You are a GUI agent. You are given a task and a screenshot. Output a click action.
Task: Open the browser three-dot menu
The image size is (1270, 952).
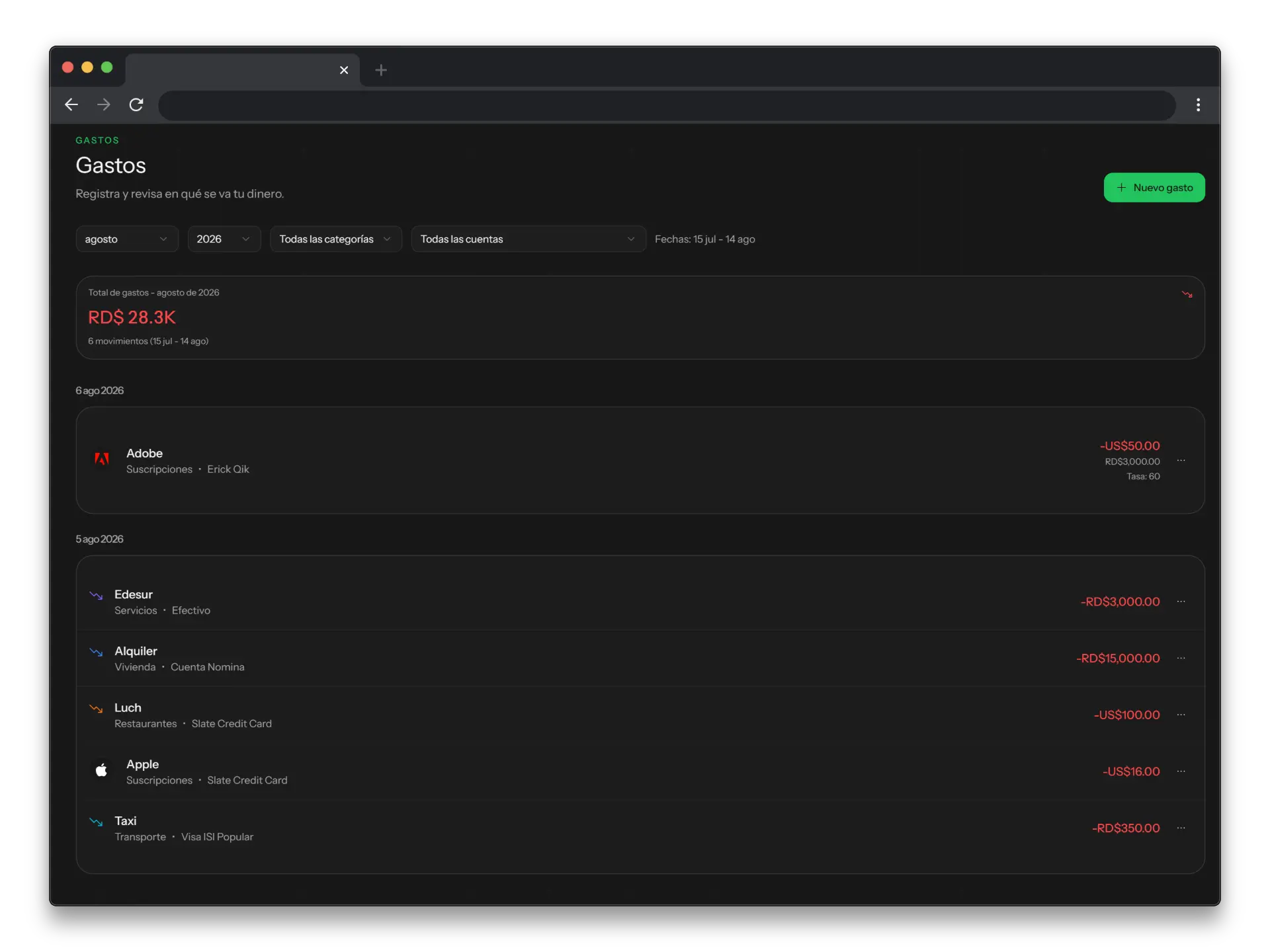click(1198, 104)
